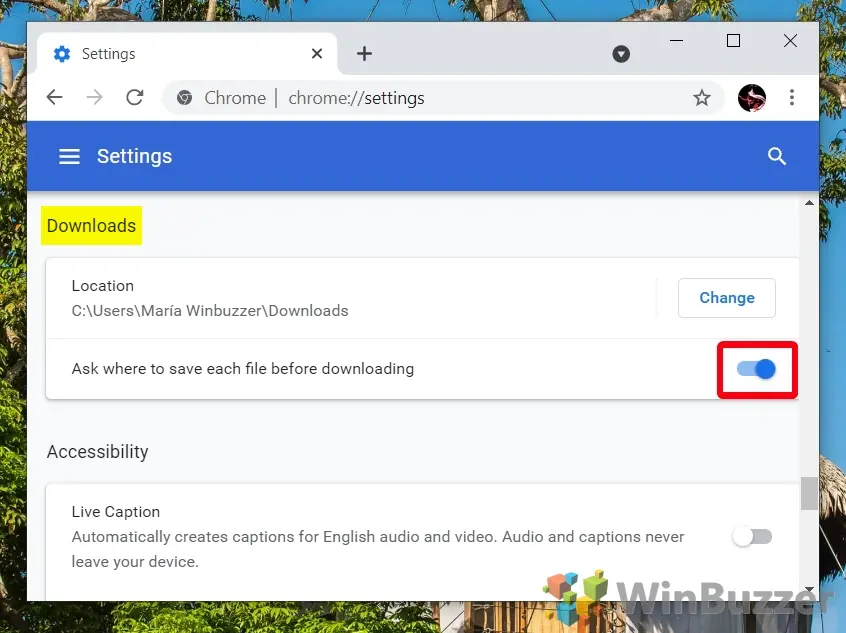Click the scrollbar down arrow
Image resolution: width=846 pixels, height=633 pixels.
coord(809,590)
